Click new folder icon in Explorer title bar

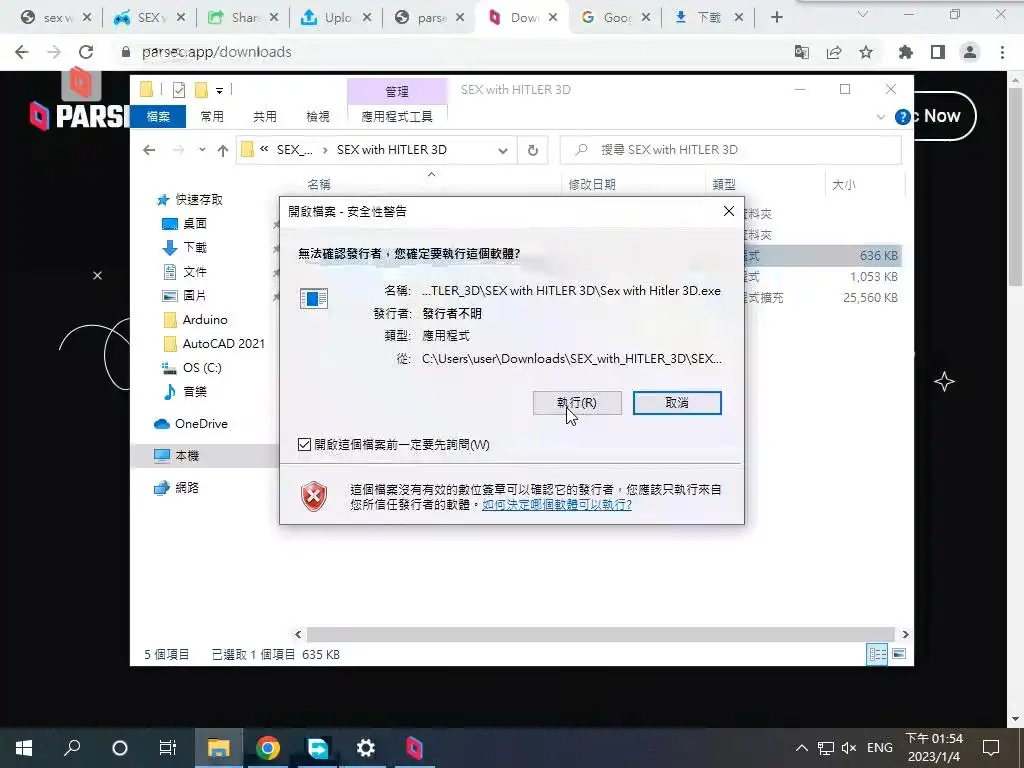pyautogui.click(x=201, y=89)
